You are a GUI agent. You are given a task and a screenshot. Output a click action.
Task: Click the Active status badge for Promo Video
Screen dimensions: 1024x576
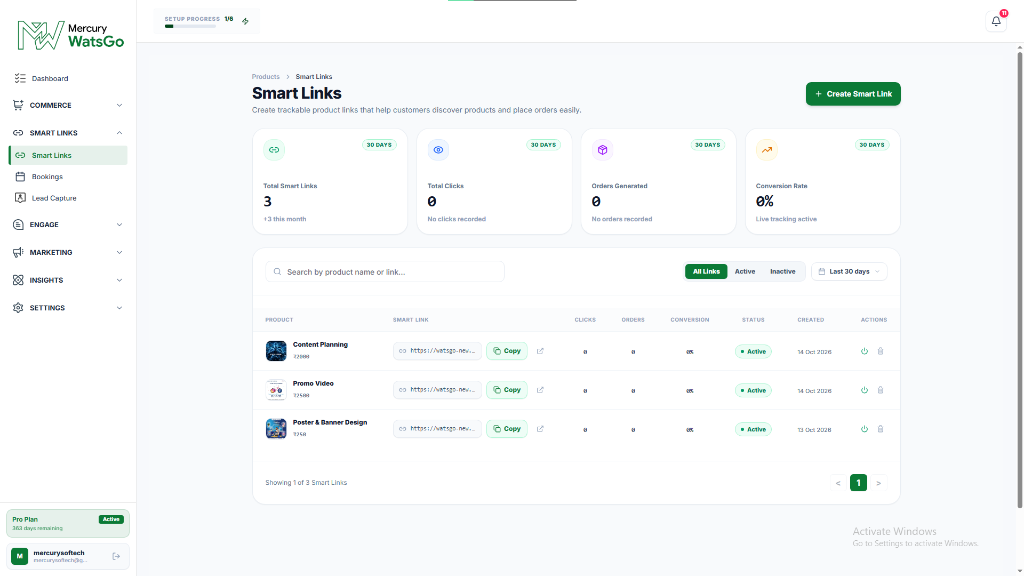click(x=753, y=391)
